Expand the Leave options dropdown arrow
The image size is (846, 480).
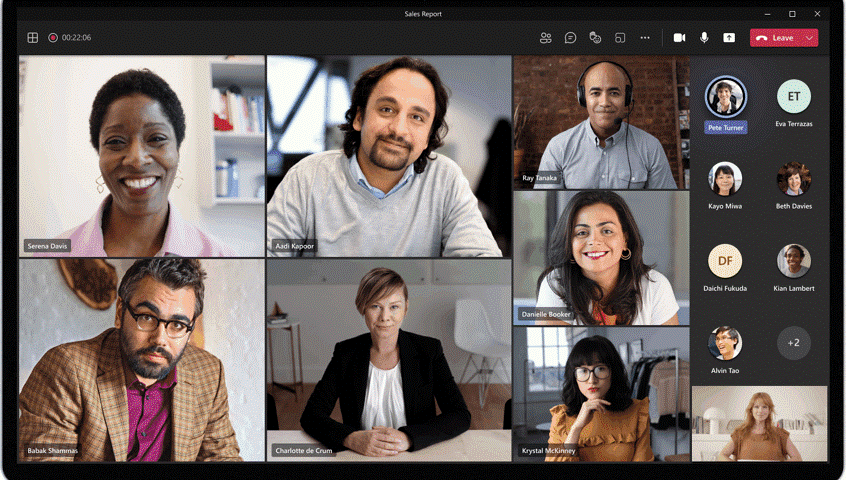coord(809,38)
